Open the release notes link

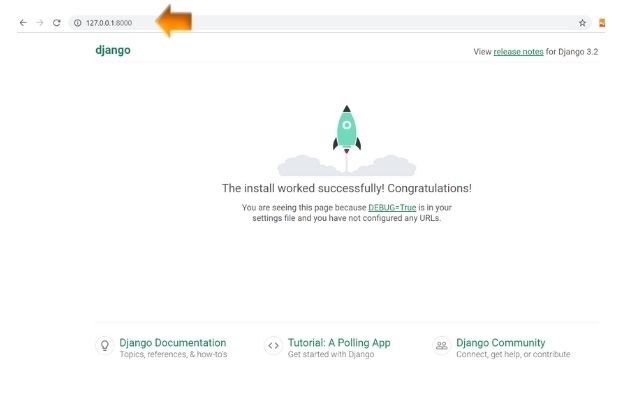[518, 52]
